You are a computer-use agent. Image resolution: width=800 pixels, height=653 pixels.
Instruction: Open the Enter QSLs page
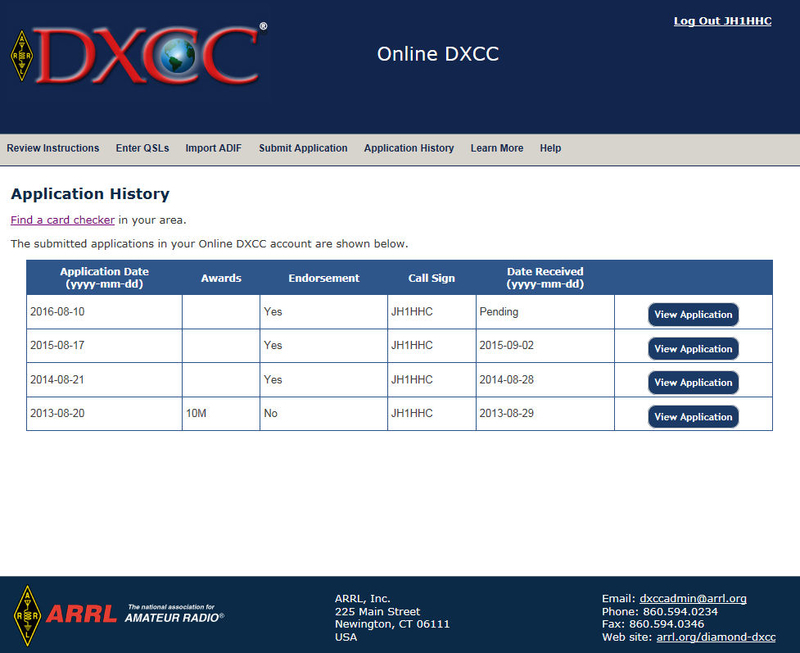click(142, 148)
